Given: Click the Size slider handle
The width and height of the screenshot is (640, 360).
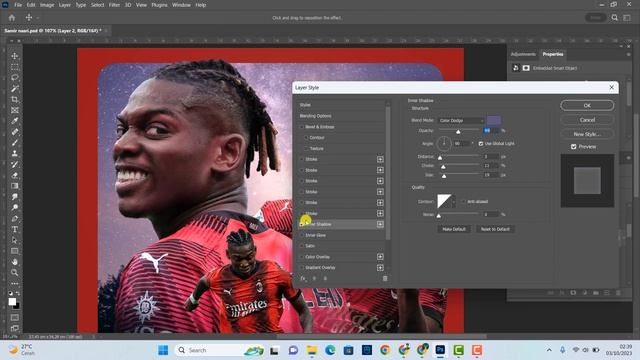Looking at the screenshot, I should 444,176.
